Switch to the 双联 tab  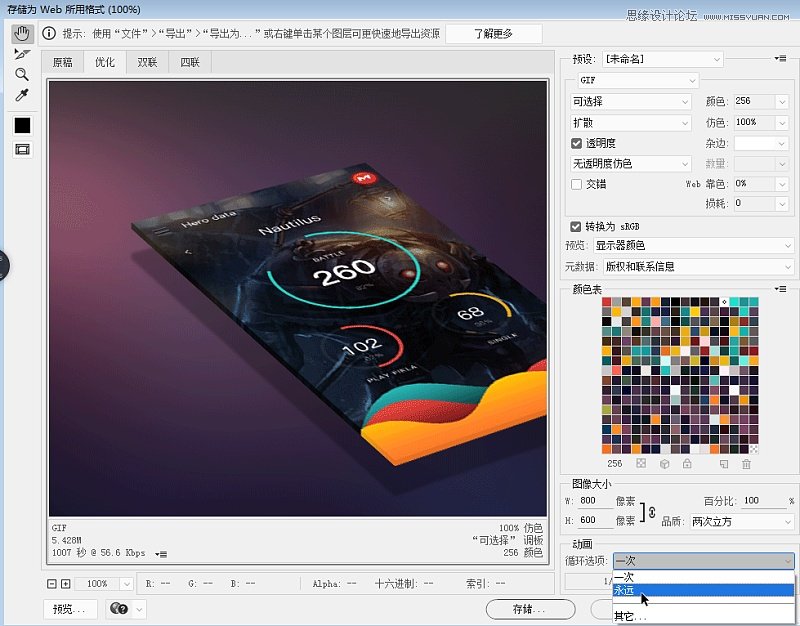point(147,62)
